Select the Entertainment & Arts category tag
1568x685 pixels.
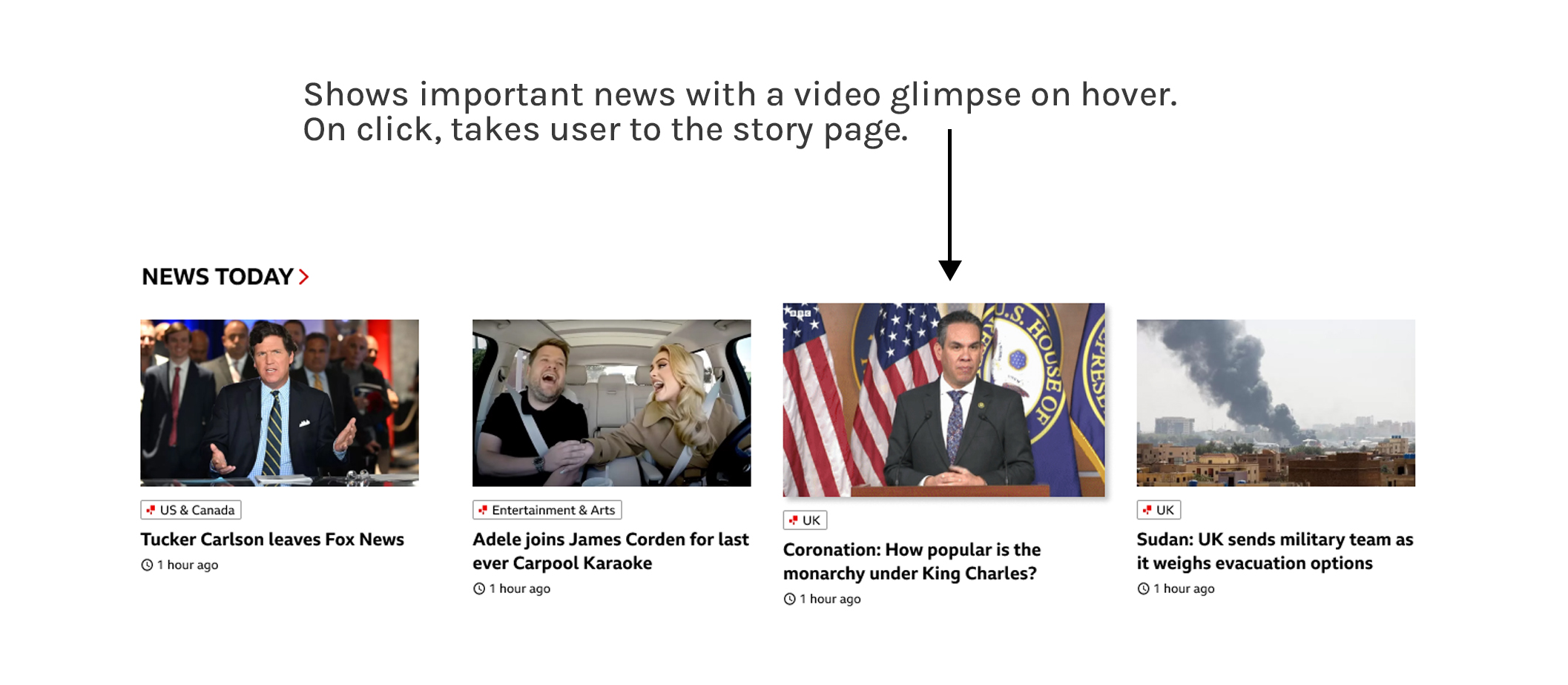point(547,510)
